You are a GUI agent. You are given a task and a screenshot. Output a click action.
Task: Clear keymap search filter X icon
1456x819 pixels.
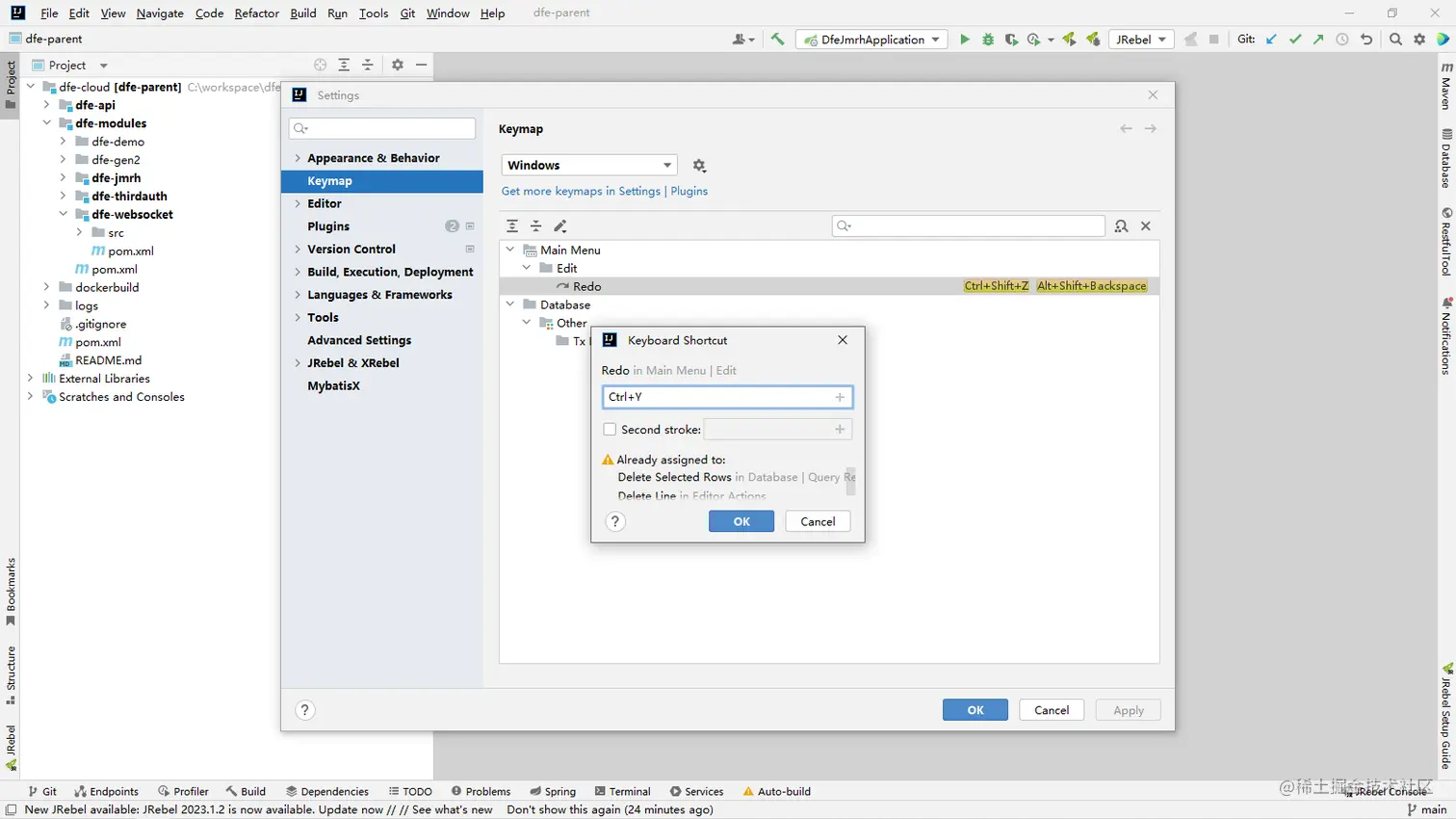pos(1146,226)
